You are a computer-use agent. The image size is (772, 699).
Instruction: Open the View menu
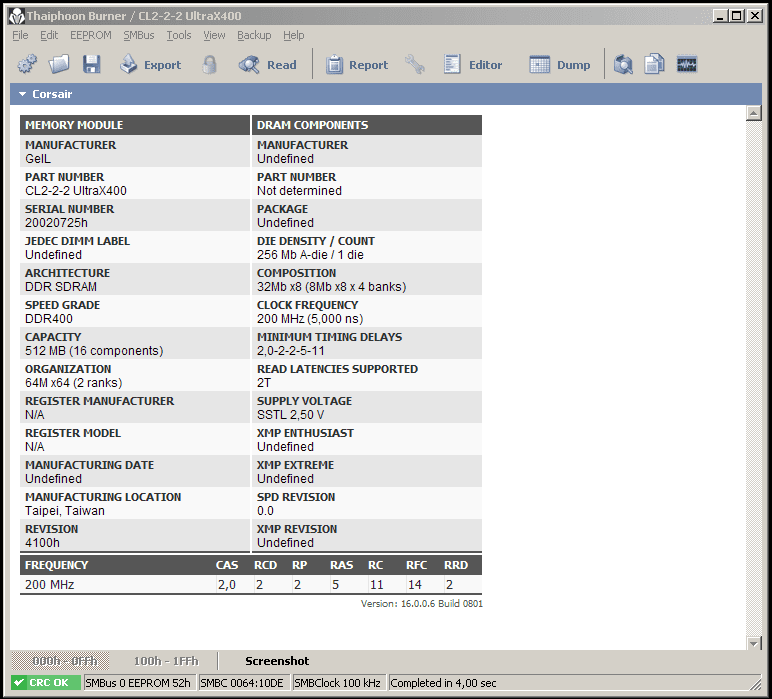click(x=214, y=35)
